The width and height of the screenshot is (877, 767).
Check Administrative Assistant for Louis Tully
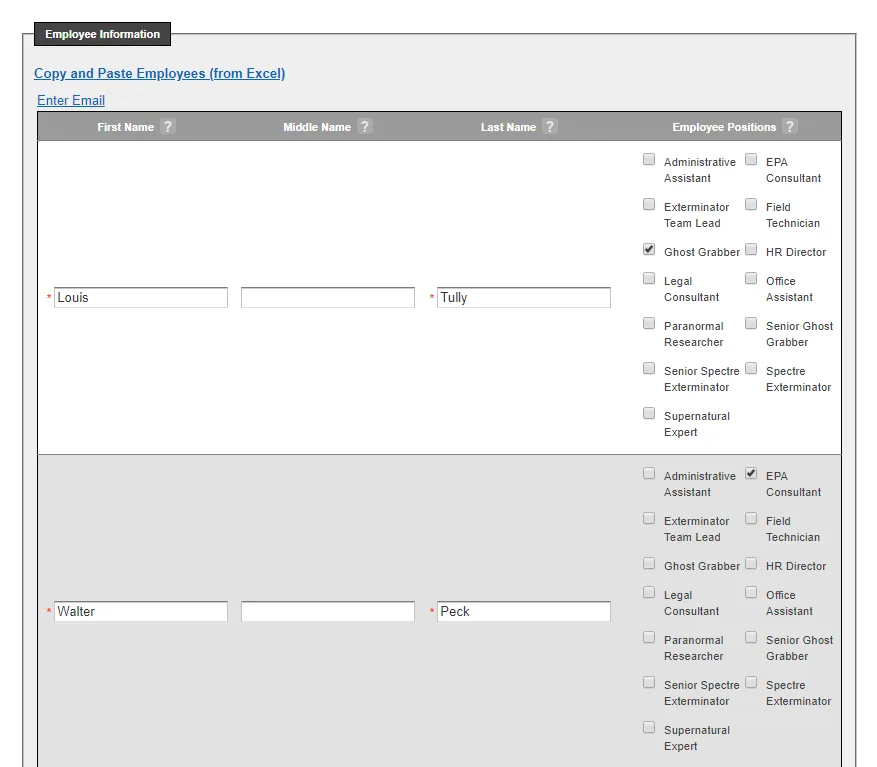(649, 159)
